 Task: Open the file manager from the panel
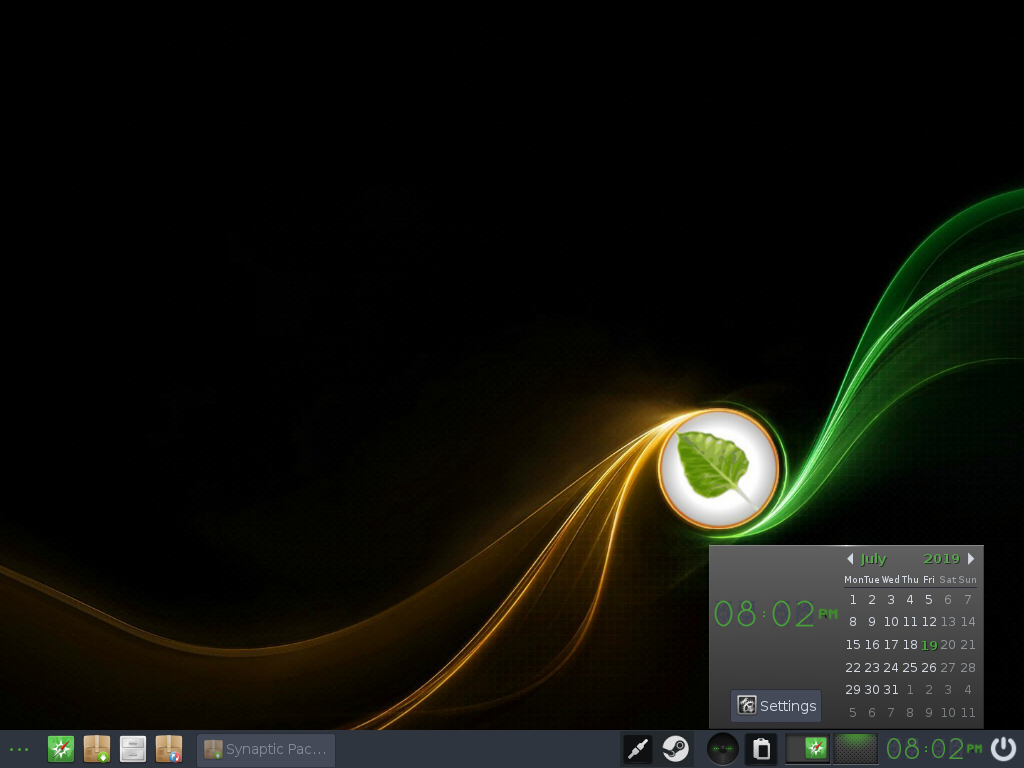[133, 748]
